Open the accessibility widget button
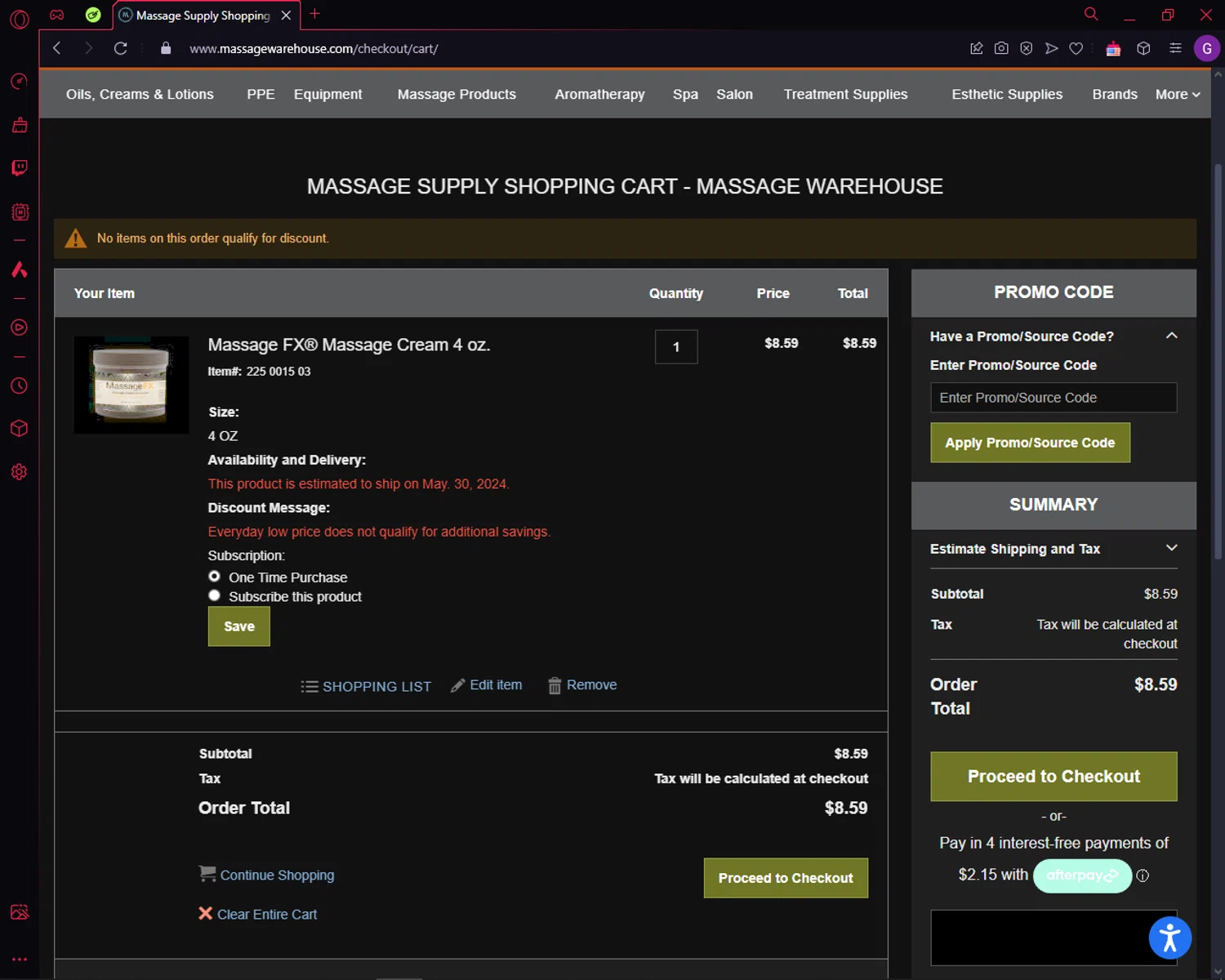Image resolution: width=1225 pixels, height=980 pixels. [x=1169, y=938]
